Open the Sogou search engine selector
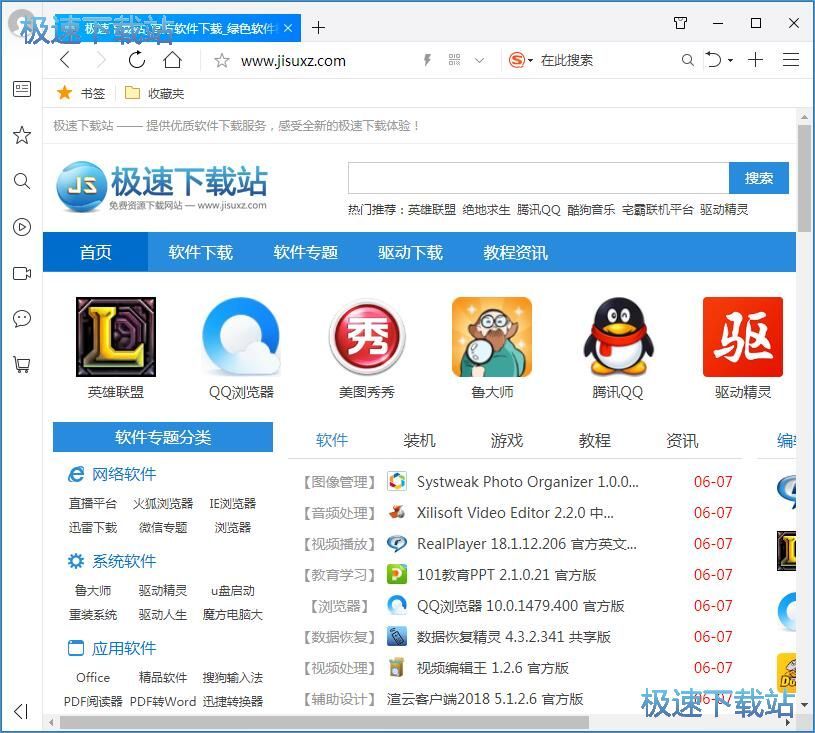The image size is (815, 733). pos(520,60)
